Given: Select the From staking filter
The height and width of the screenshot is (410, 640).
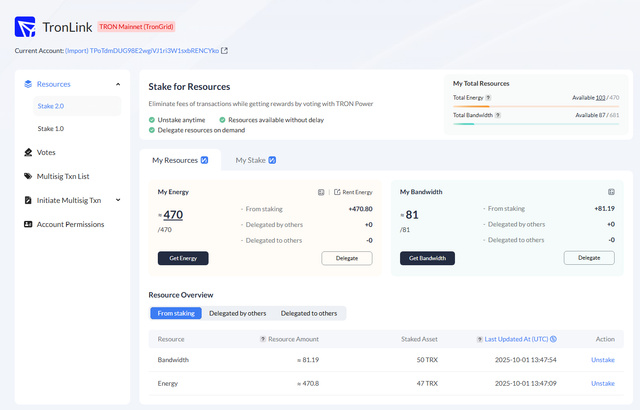Looking at the screenshot, I should coord(176,314).
